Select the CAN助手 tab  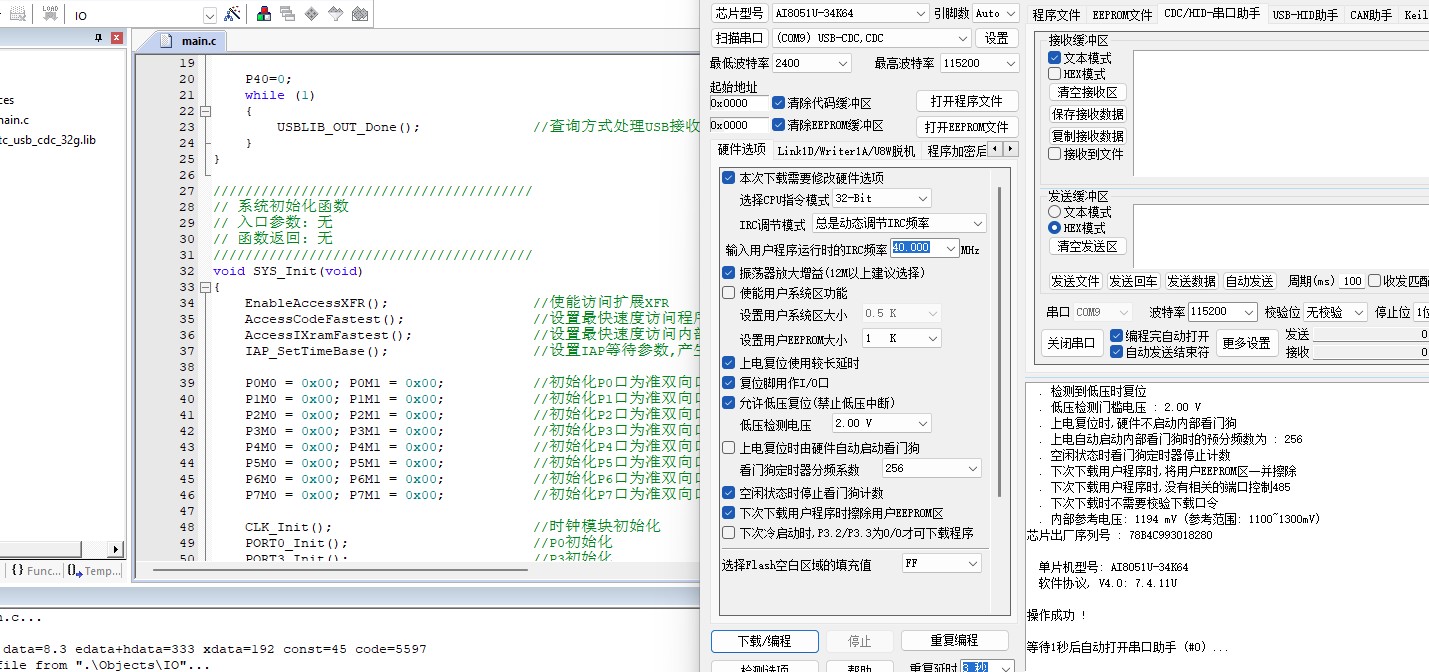pos(1369,15)
